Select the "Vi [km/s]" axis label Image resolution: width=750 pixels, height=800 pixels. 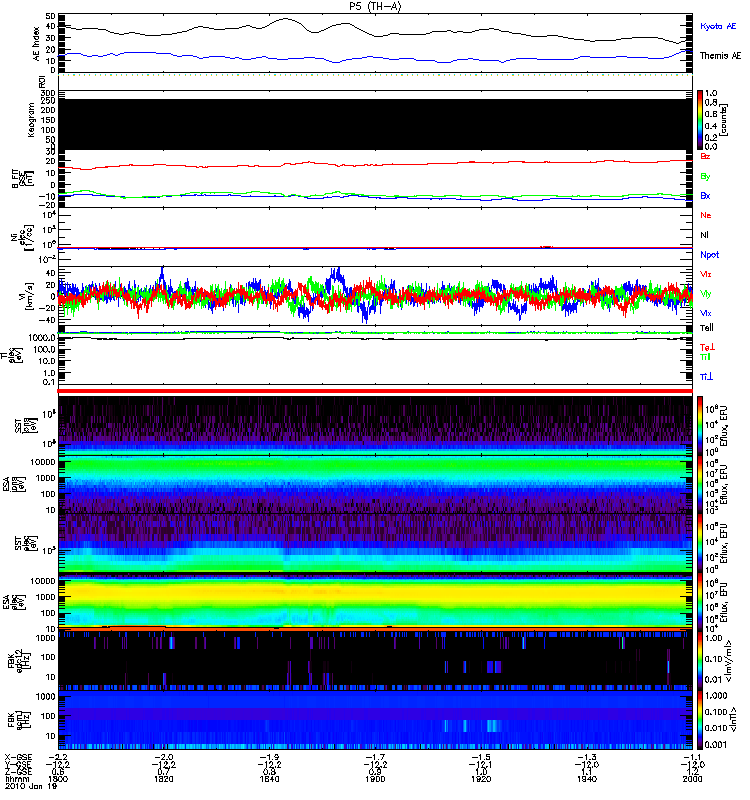click(x=26, y=296)
